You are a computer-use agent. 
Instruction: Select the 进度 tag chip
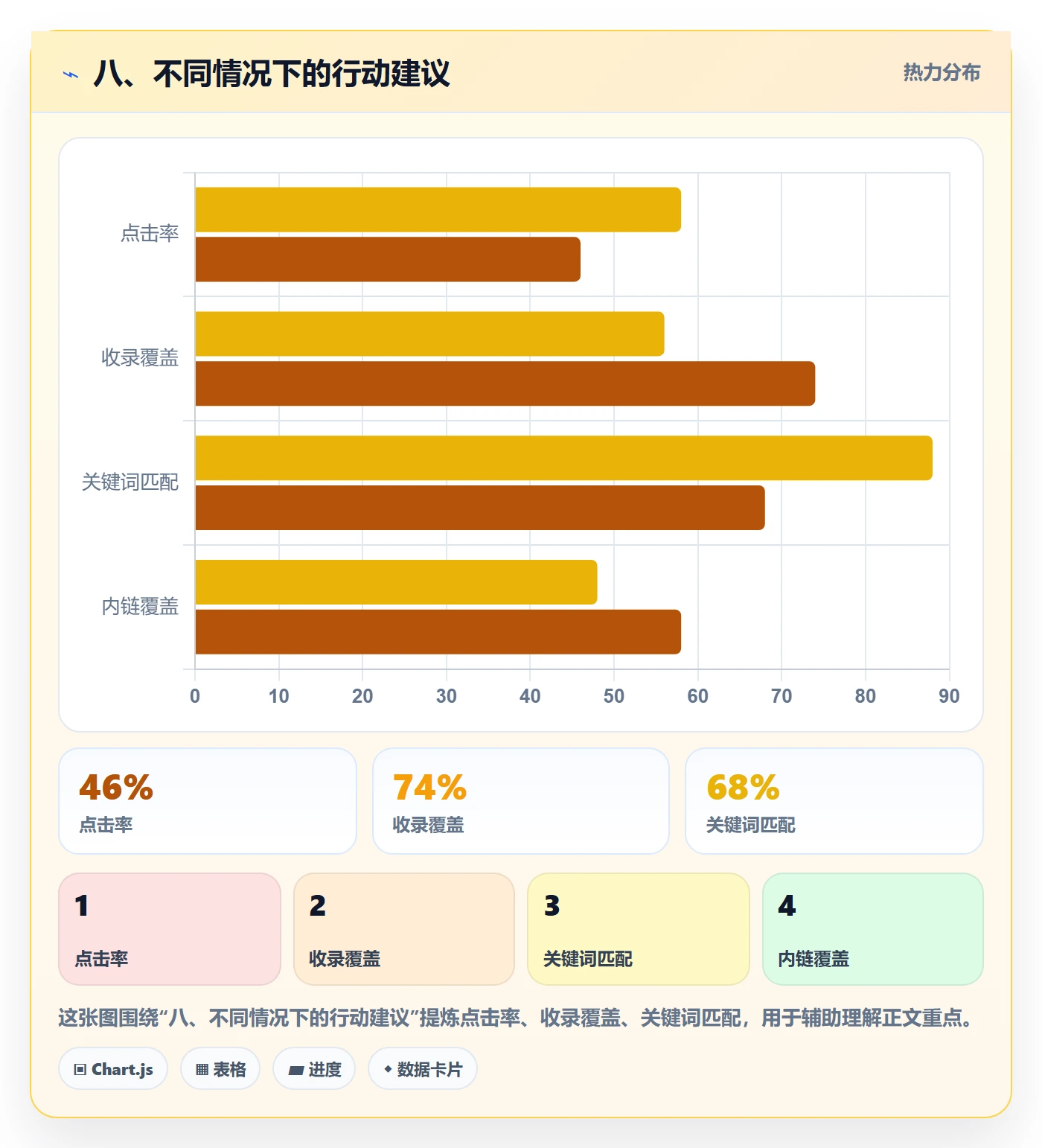(314, 1069)
